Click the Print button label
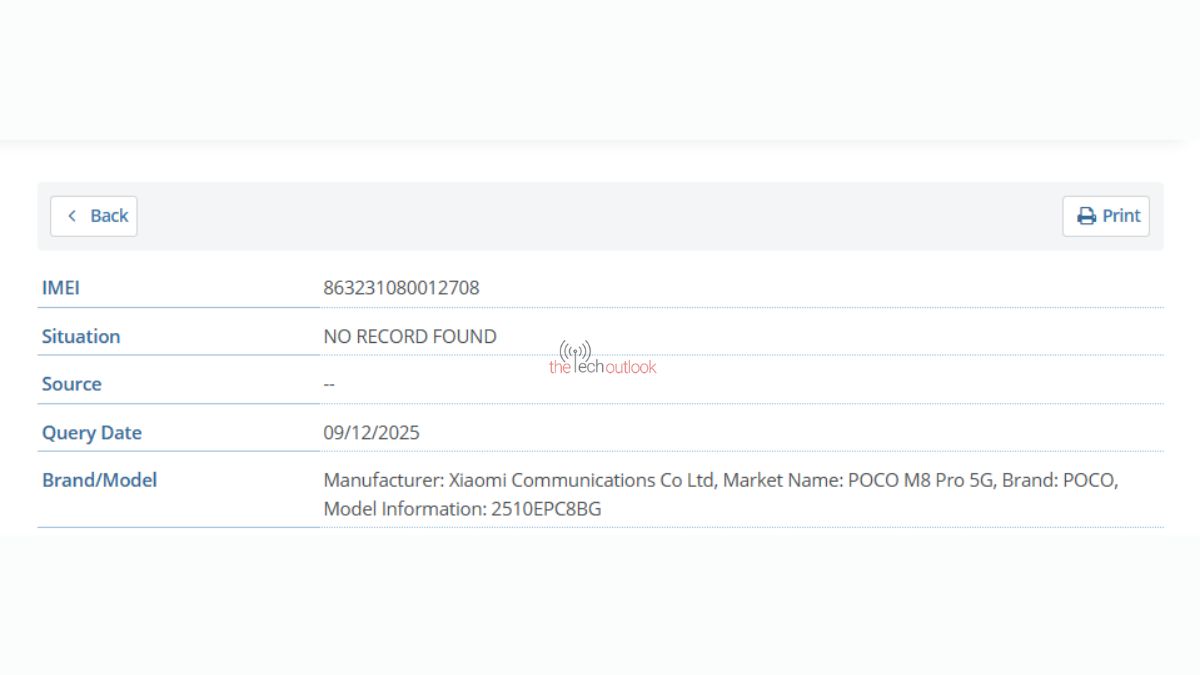 pyautogui.click(x=1121, y=216)
